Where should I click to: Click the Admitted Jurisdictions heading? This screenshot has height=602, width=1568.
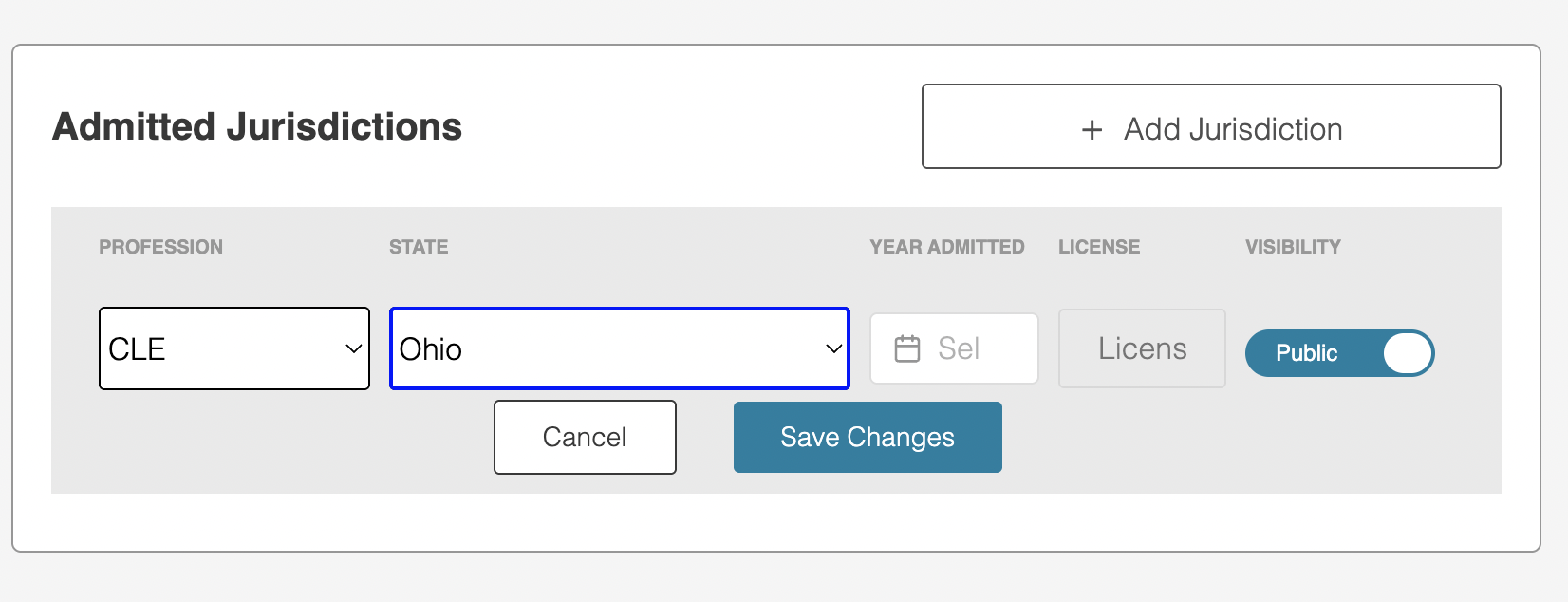pyautogui.click(x=257, y=126)
